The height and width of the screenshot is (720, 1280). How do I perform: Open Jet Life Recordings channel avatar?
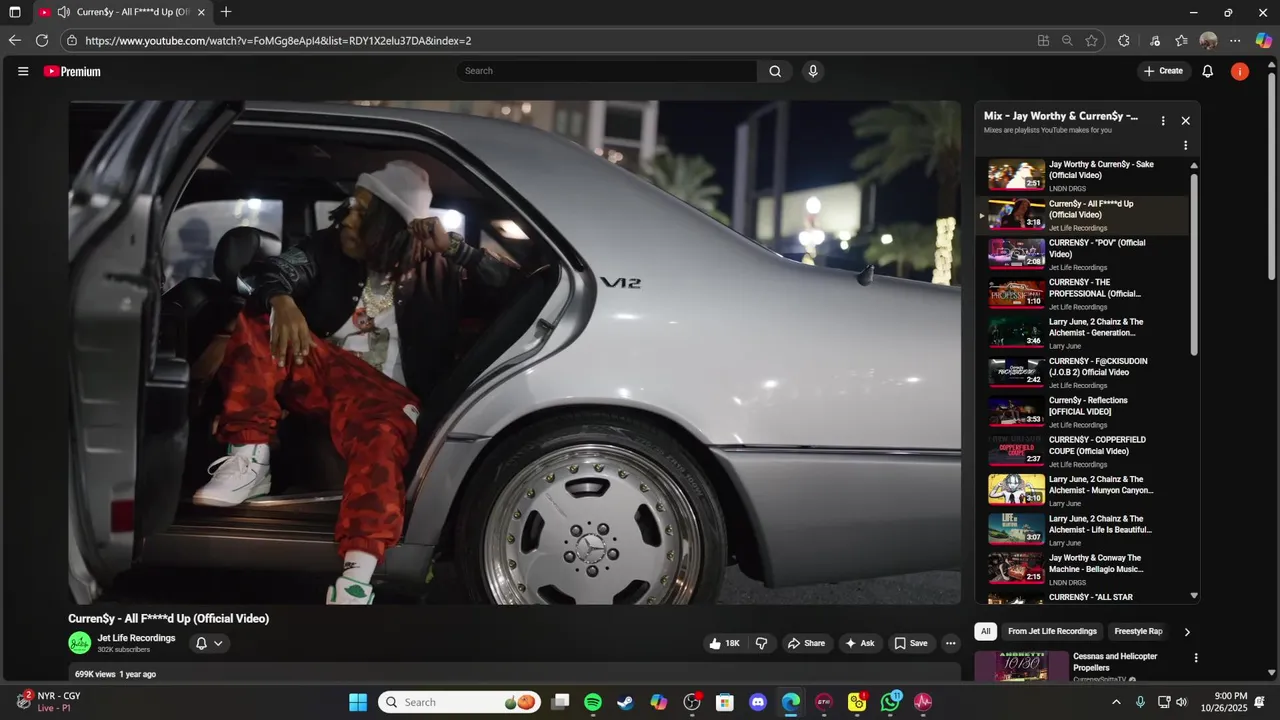[x=79, y=643]
